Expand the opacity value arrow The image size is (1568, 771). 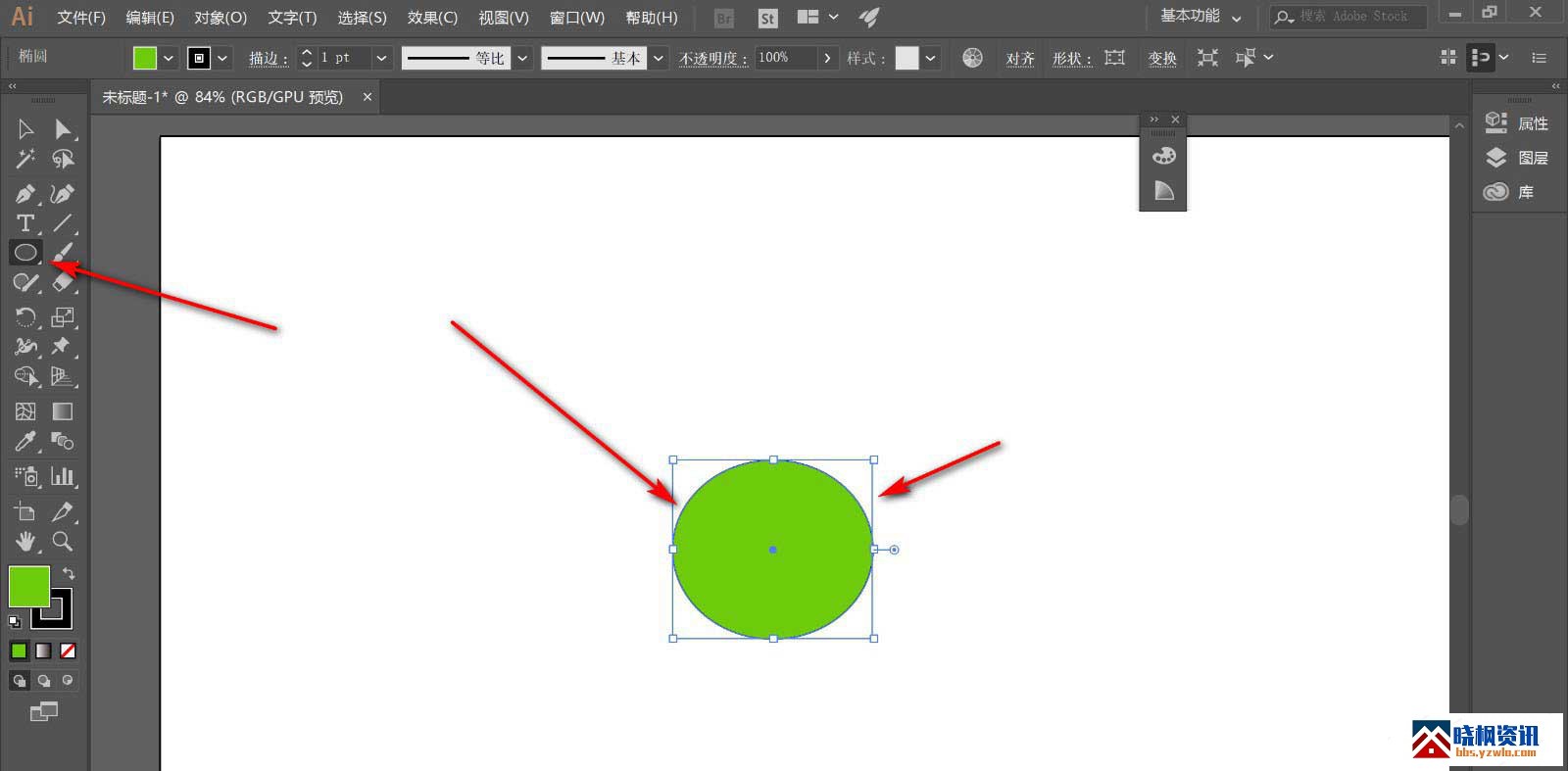[x=827, y=58]
